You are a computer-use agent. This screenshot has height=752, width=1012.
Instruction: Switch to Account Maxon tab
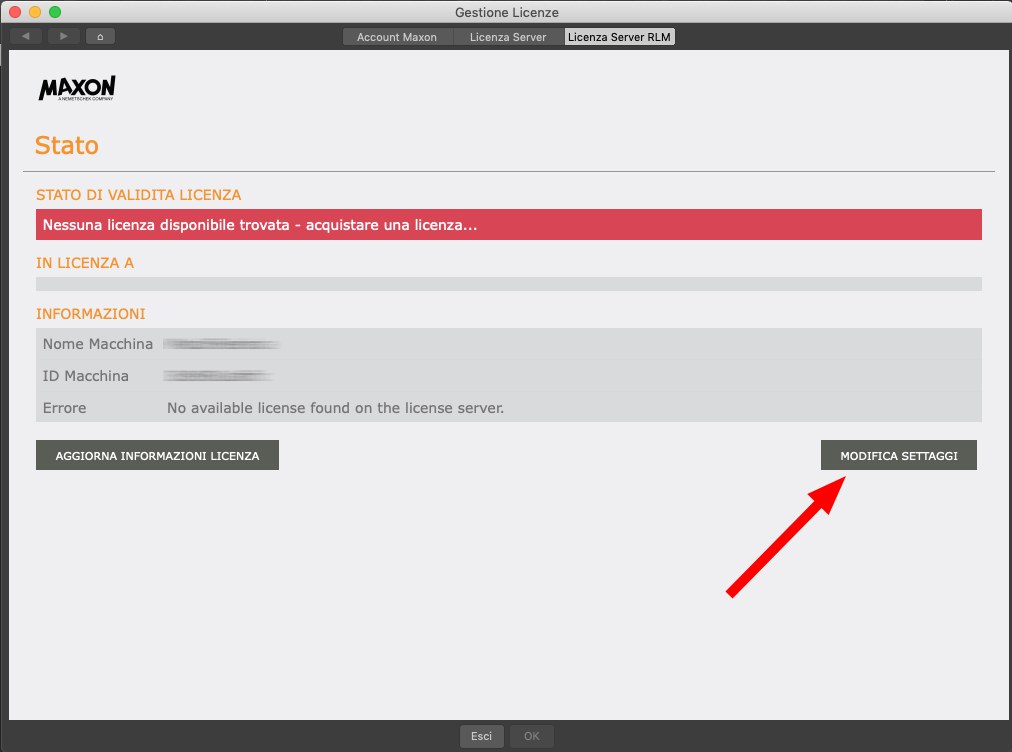tap(397, 37)
